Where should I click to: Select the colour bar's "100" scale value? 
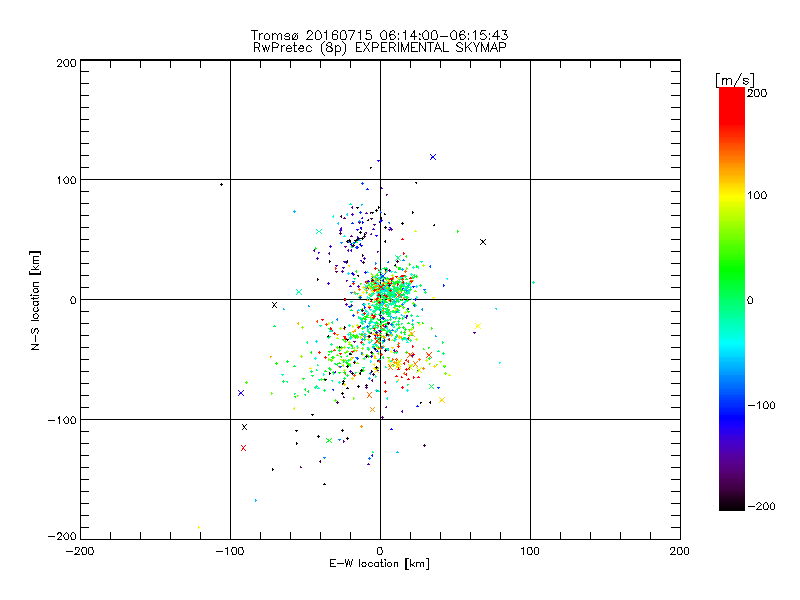(x=757, y=195)
